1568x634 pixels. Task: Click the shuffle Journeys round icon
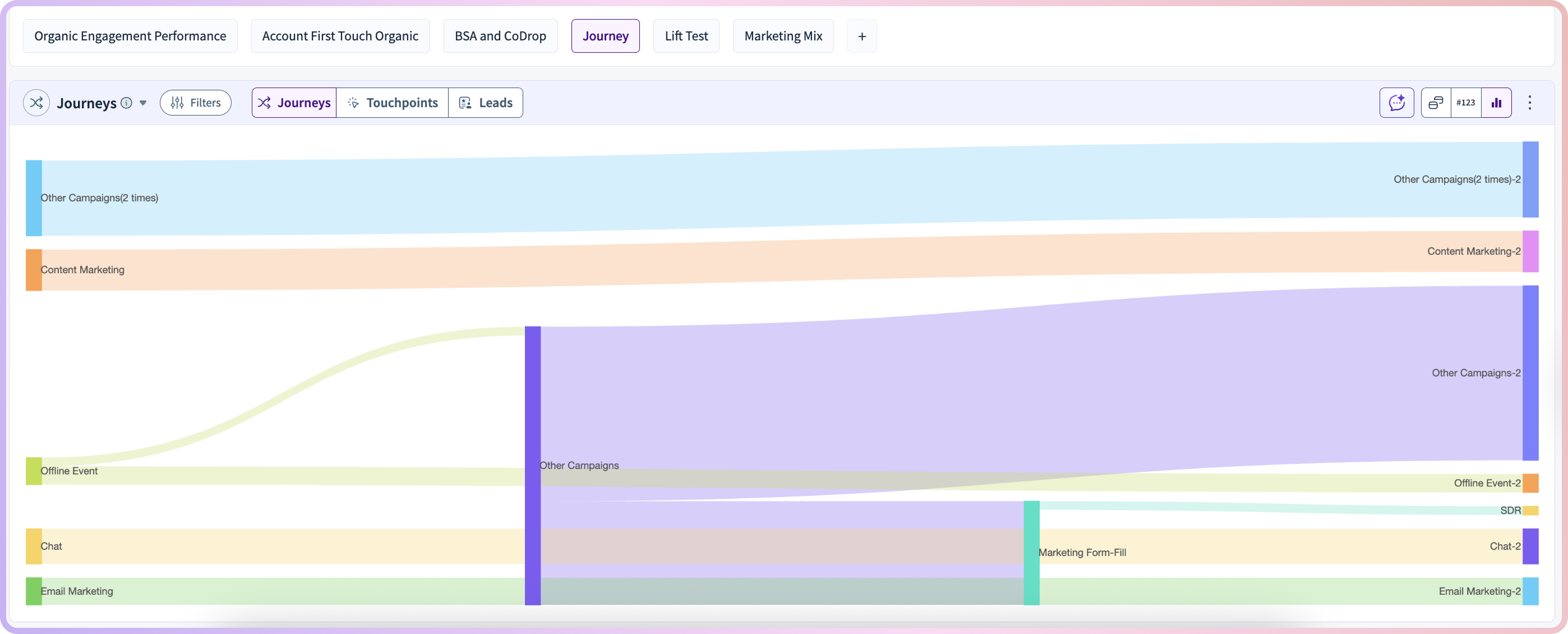click(x=36, y=102)
